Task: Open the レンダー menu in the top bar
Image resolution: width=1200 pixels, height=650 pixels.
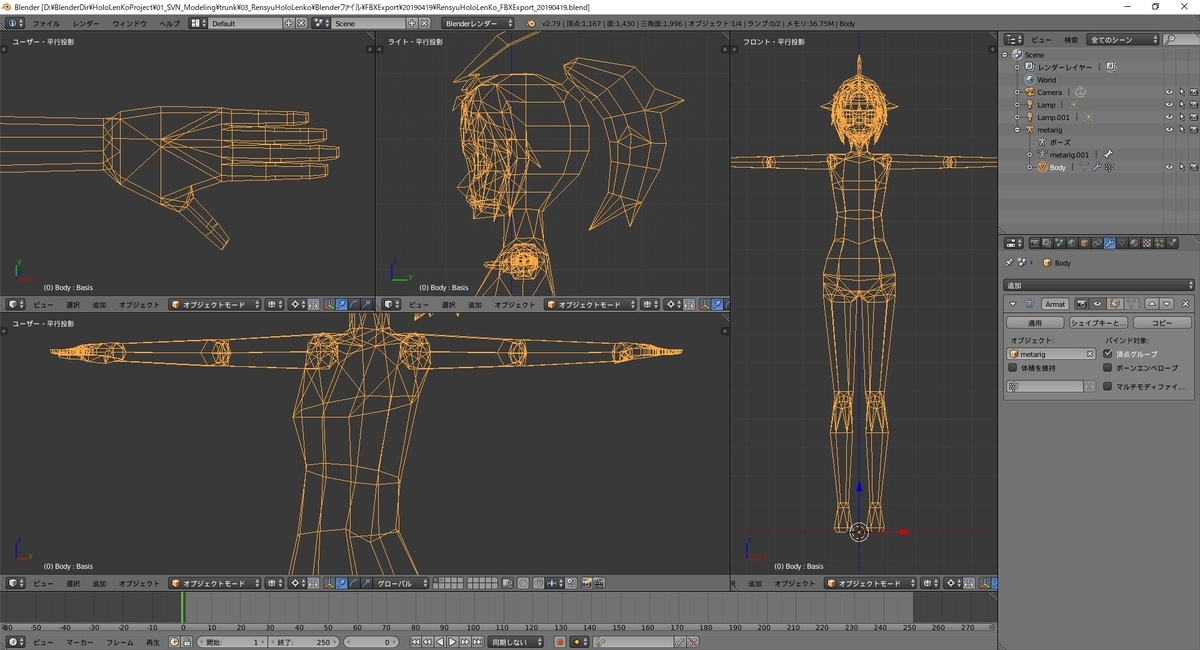Action: point(86,23)
